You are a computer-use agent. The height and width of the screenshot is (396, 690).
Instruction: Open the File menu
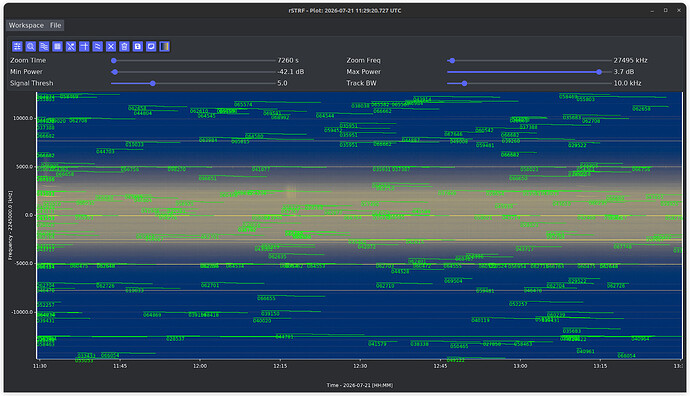click(x=55, y=26)
